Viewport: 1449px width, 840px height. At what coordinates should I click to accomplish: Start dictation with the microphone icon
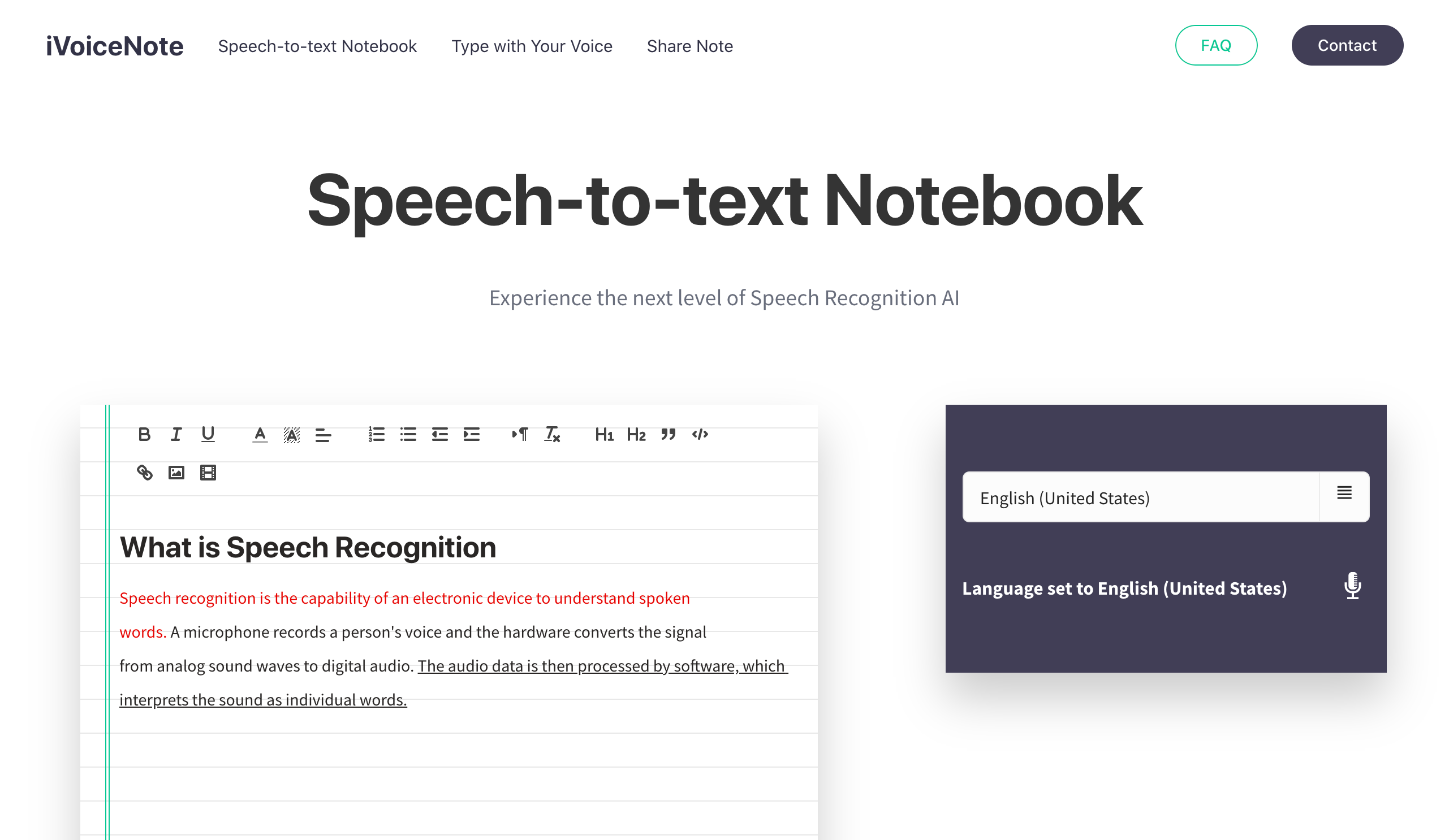[1353, 587]
